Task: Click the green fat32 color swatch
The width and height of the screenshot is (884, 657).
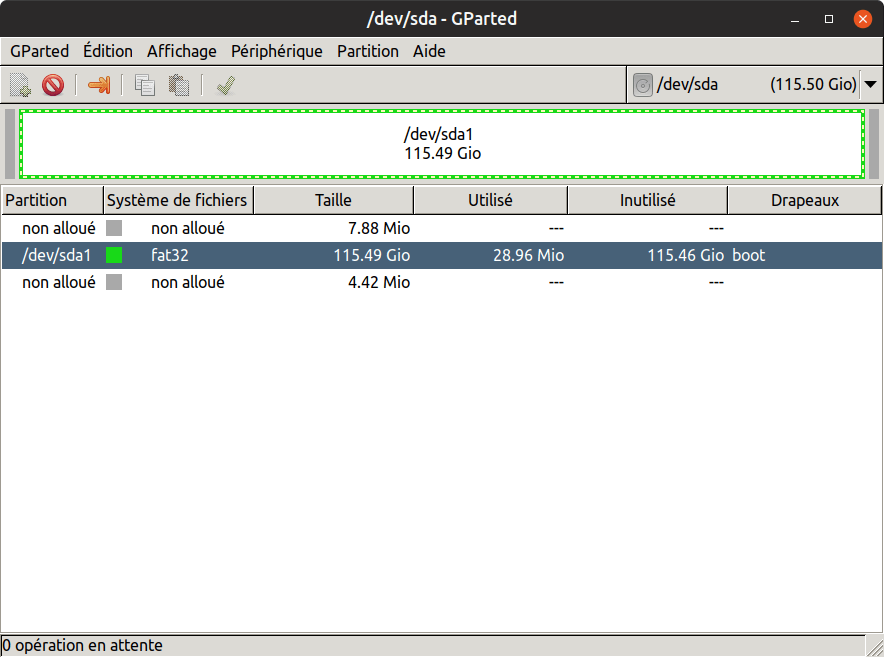Action: [114, 255]
